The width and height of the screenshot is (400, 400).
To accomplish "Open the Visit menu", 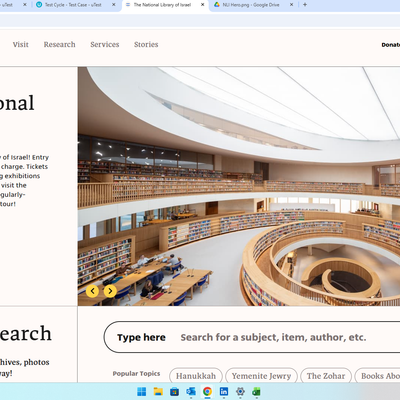I will pyautogui.click(x=21, y=44).
